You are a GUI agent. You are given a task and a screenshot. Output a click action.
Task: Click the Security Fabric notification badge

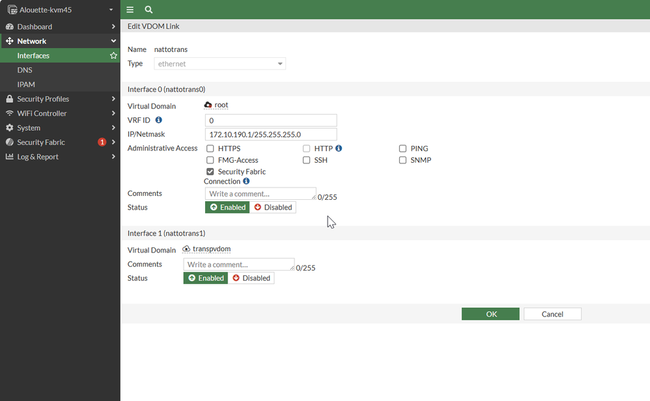tap(102, 142)
